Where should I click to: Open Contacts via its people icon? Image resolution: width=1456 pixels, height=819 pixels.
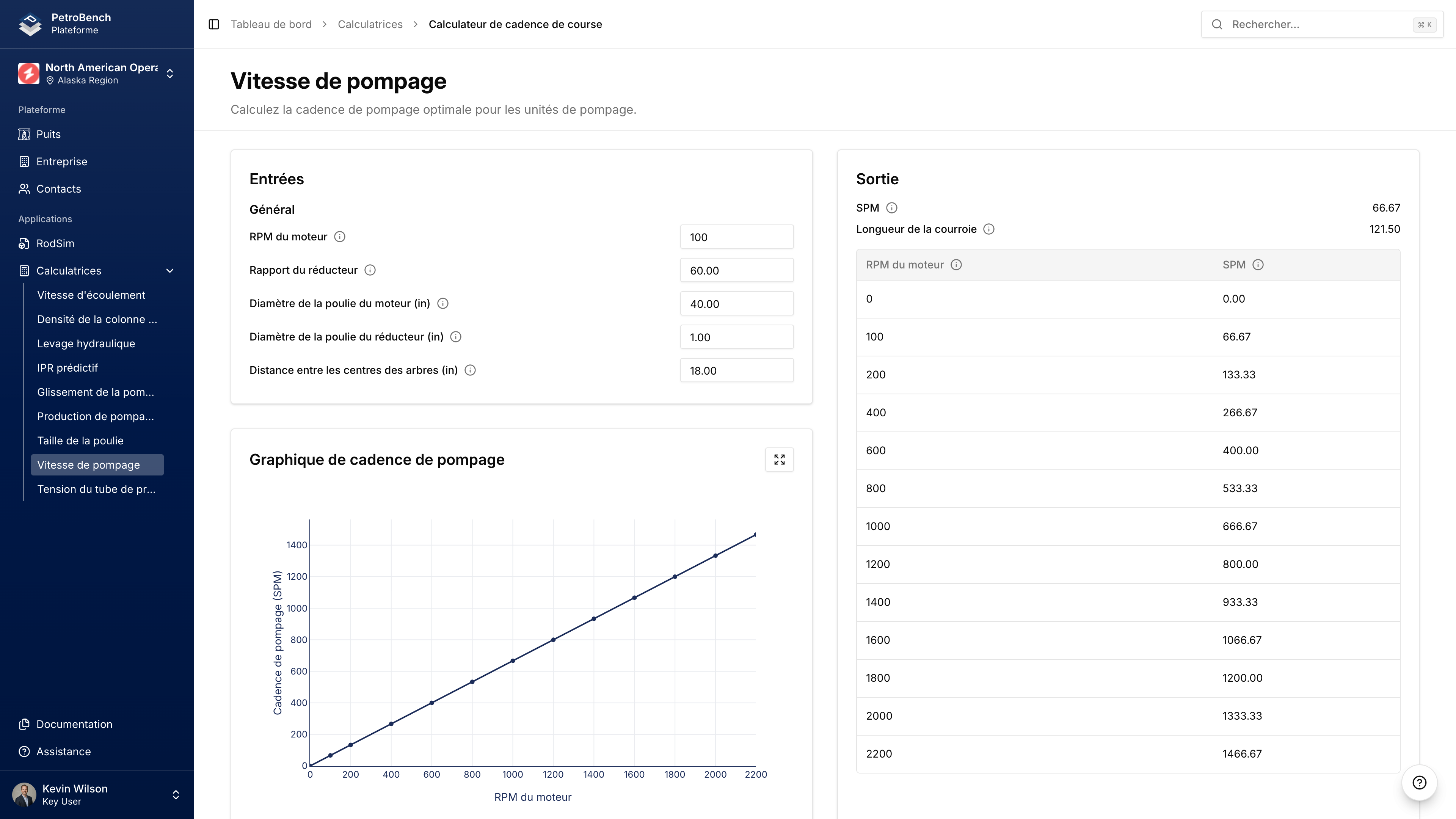click(24, 189)
